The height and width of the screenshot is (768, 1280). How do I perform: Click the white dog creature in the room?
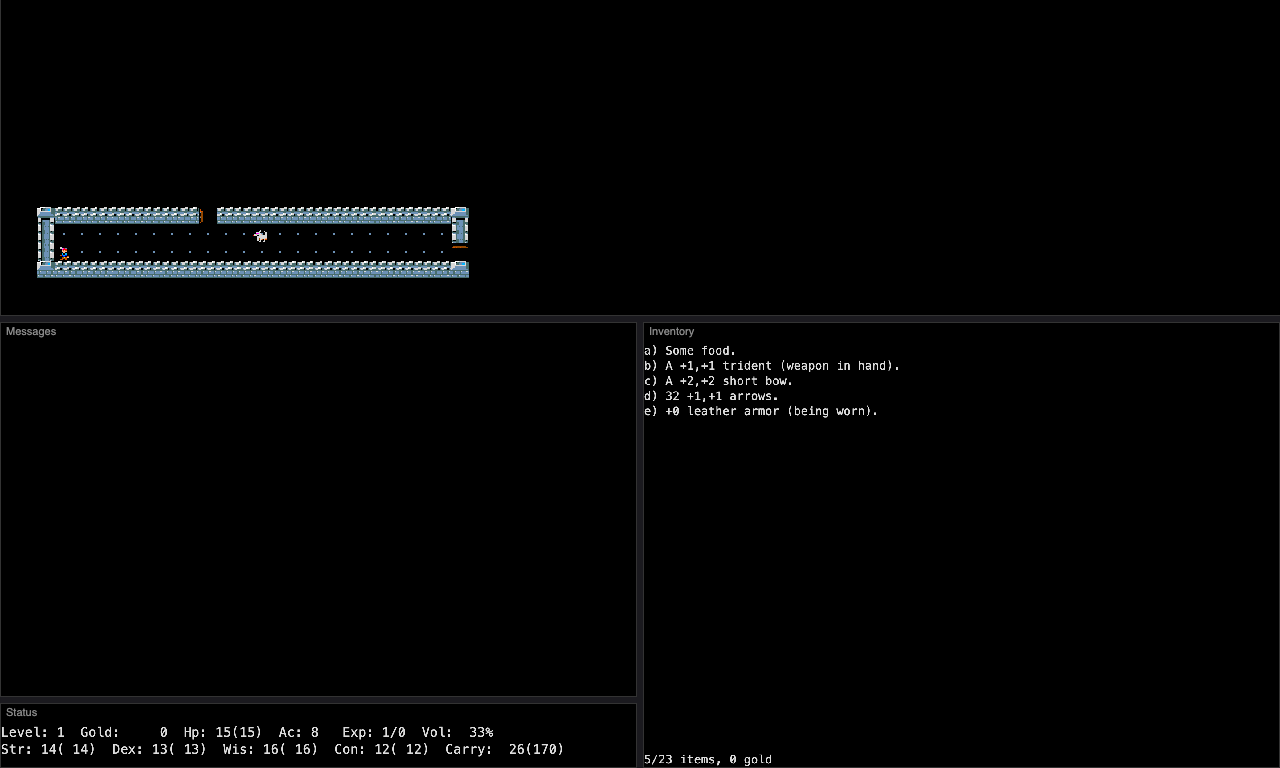(x=261, y=236)
